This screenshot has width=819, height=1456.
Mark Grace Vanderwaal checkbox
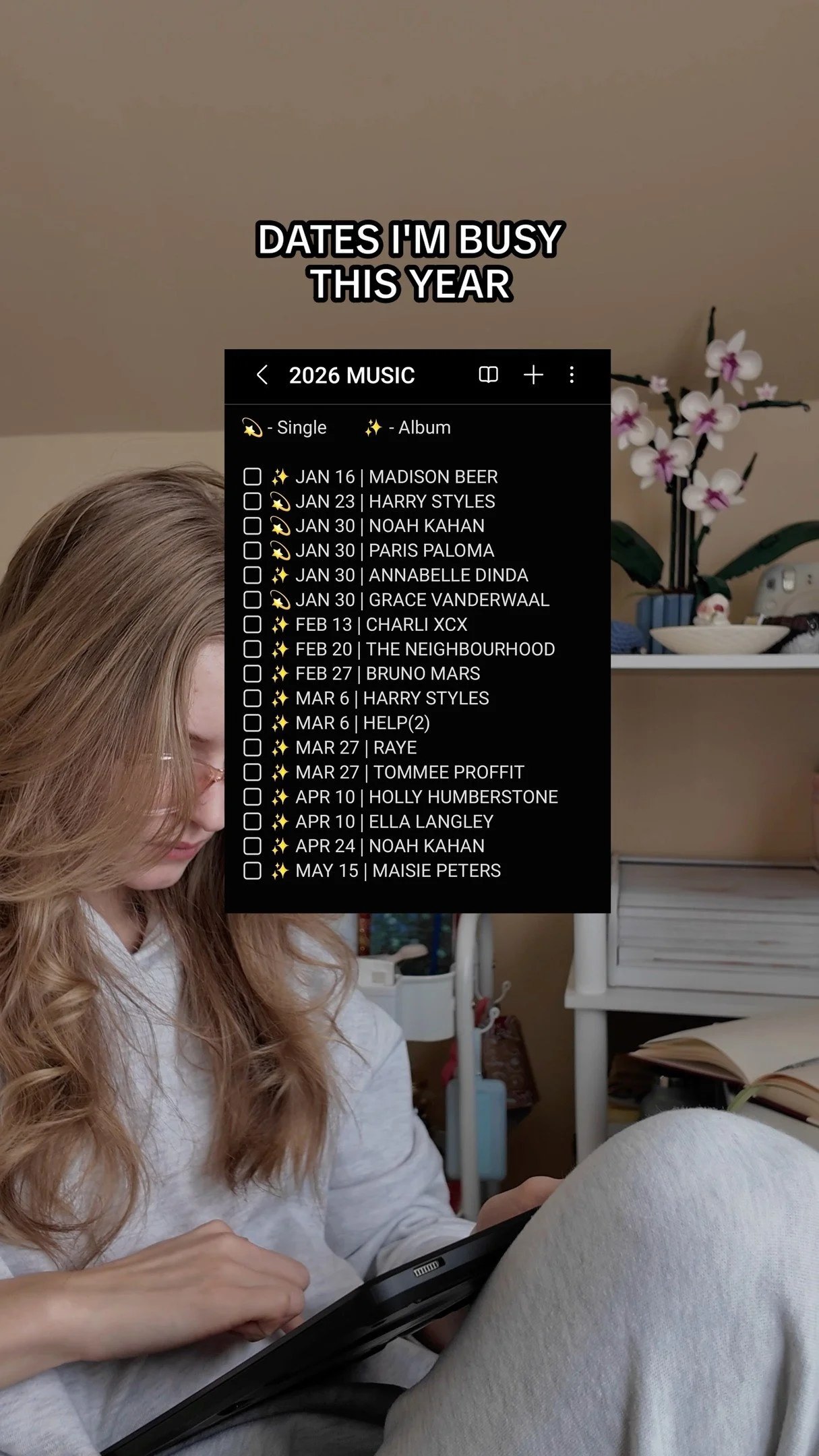(x=252, y=600)
